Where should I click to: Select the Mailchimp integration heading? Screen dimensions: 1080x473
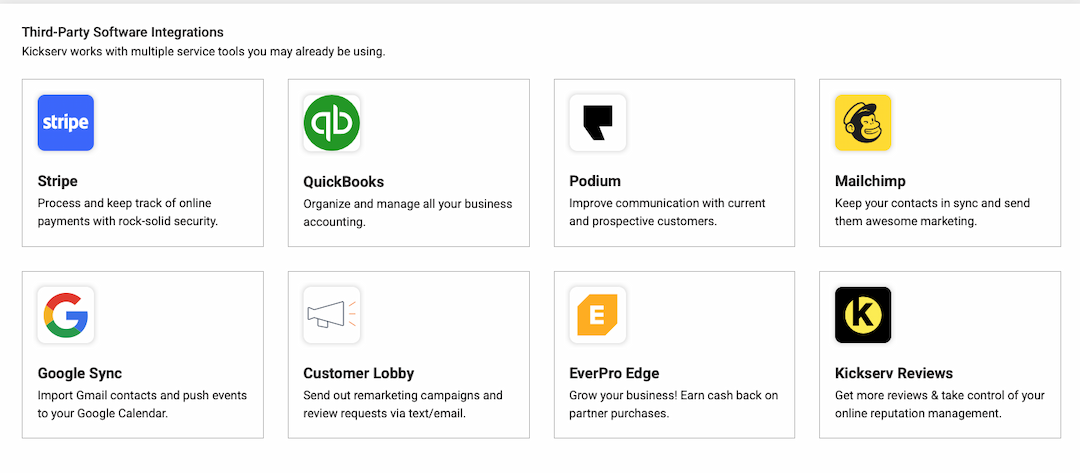(870, 181)
